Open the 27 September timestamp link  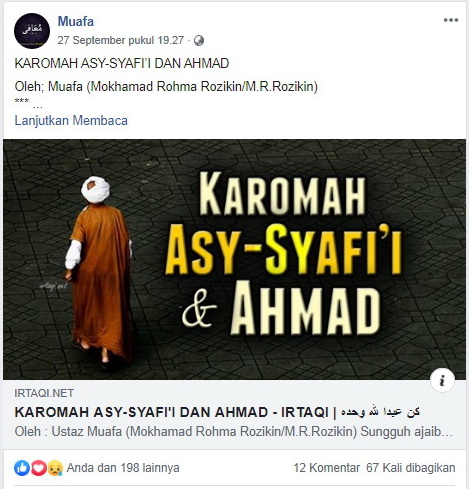(121, 40)
